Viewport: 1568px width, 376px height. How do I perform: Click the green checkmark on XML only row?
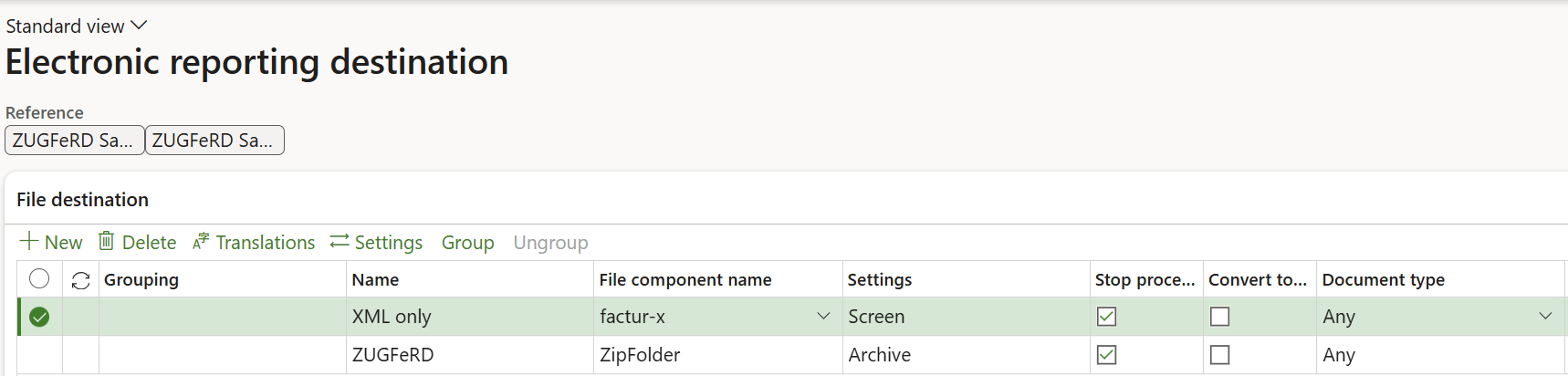click(39, 317)
